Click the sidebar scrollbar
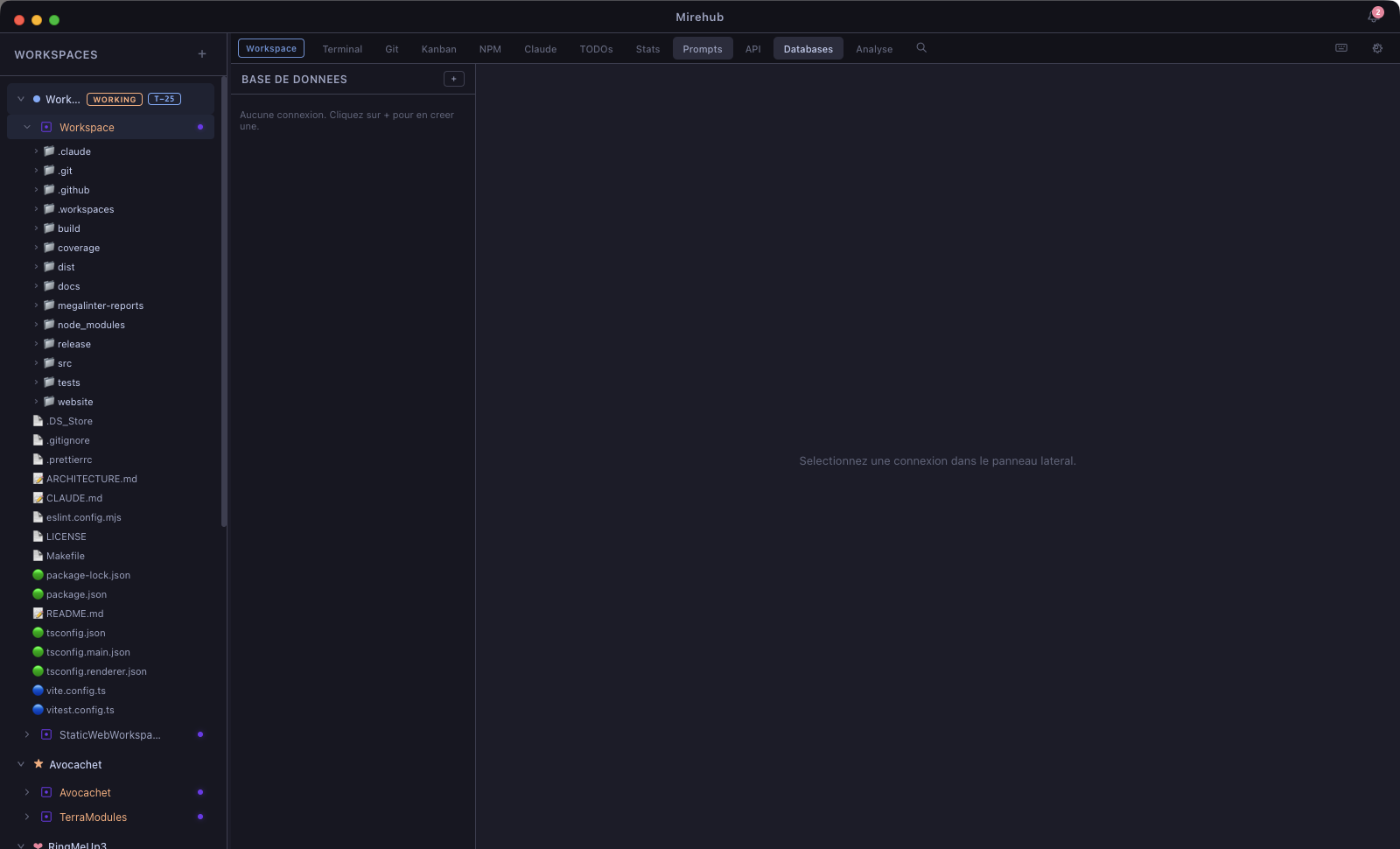This screenshot has height=849, width=1400. coord(224,306)
